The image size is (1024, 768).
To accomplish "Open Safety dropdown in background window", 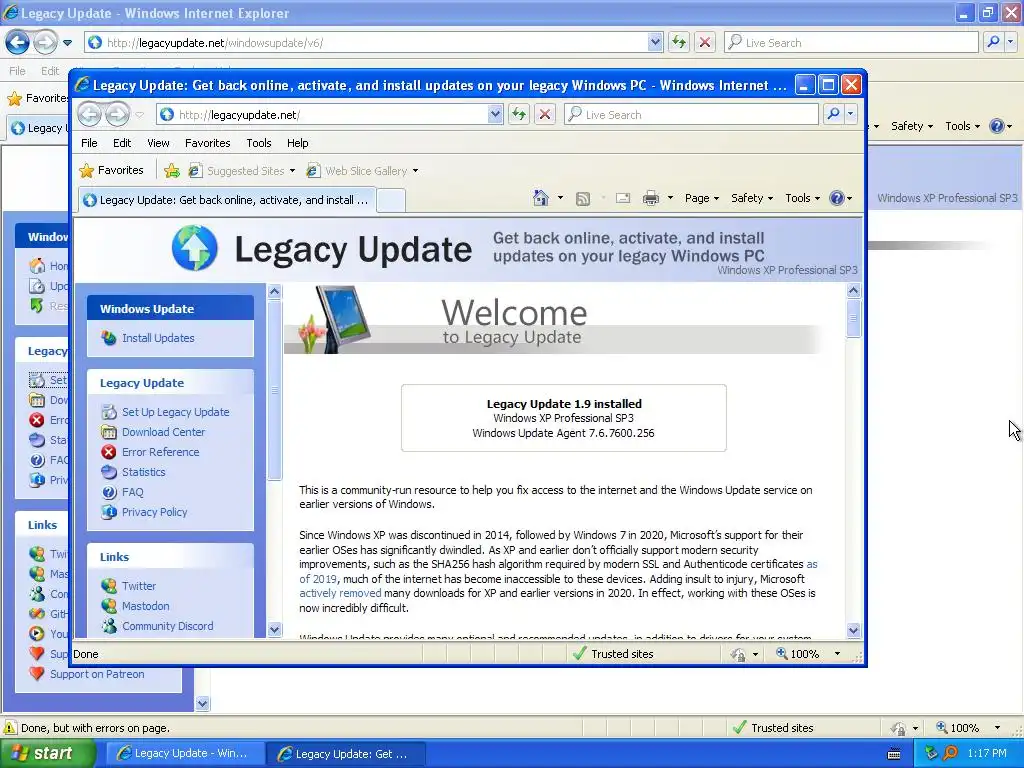I will 912,126.
